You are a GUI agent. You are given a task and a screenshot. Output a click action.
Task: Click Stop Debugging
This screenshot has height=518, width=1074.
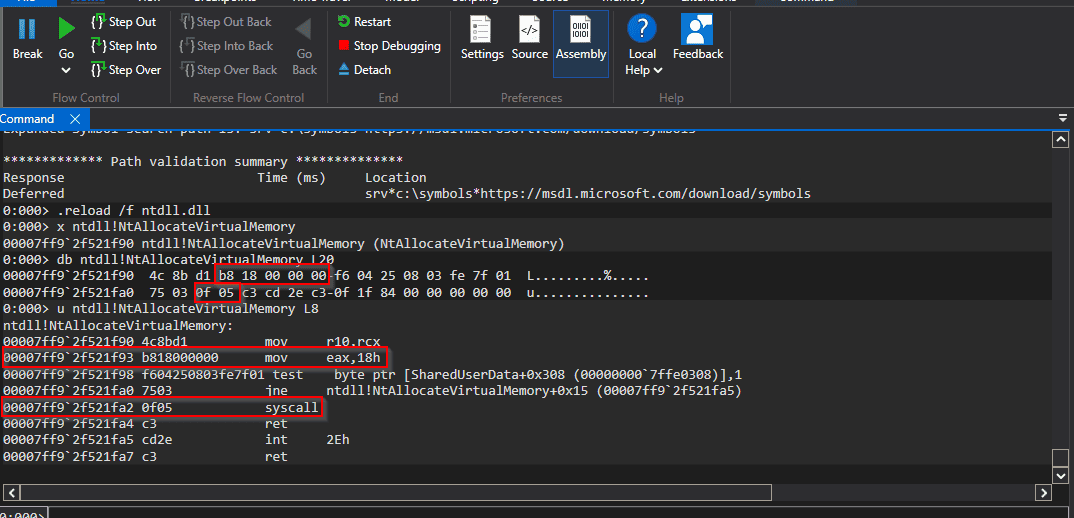[x=389, y=46]
